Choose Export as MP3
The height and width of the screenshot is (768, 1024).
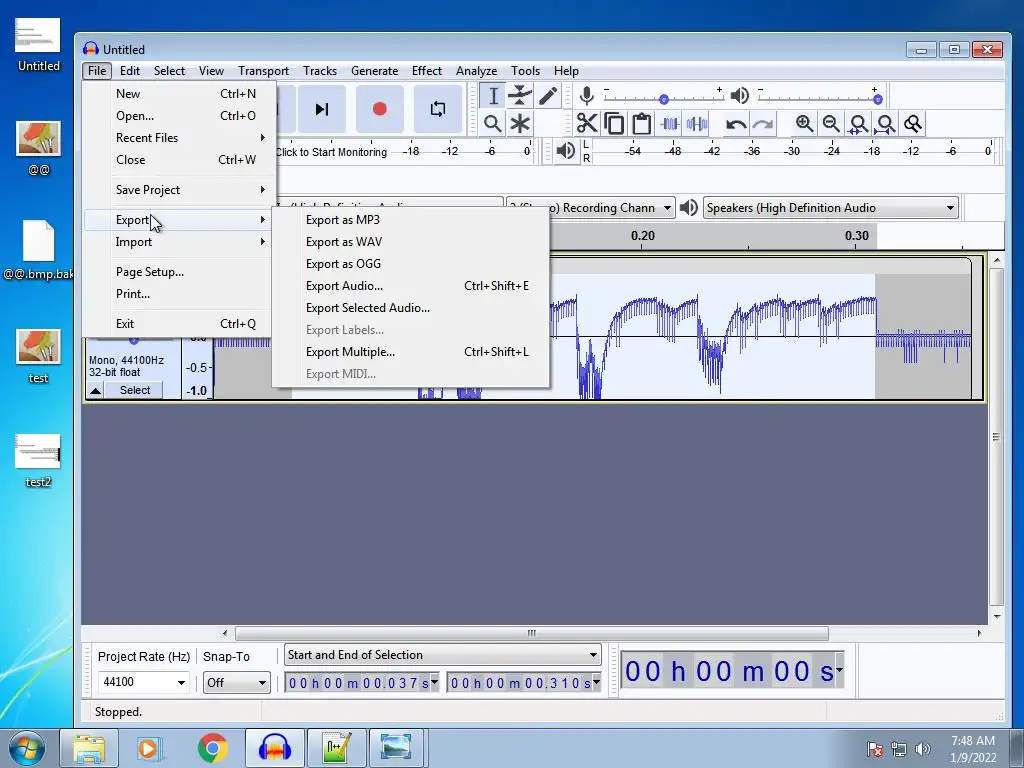point(410,220)
